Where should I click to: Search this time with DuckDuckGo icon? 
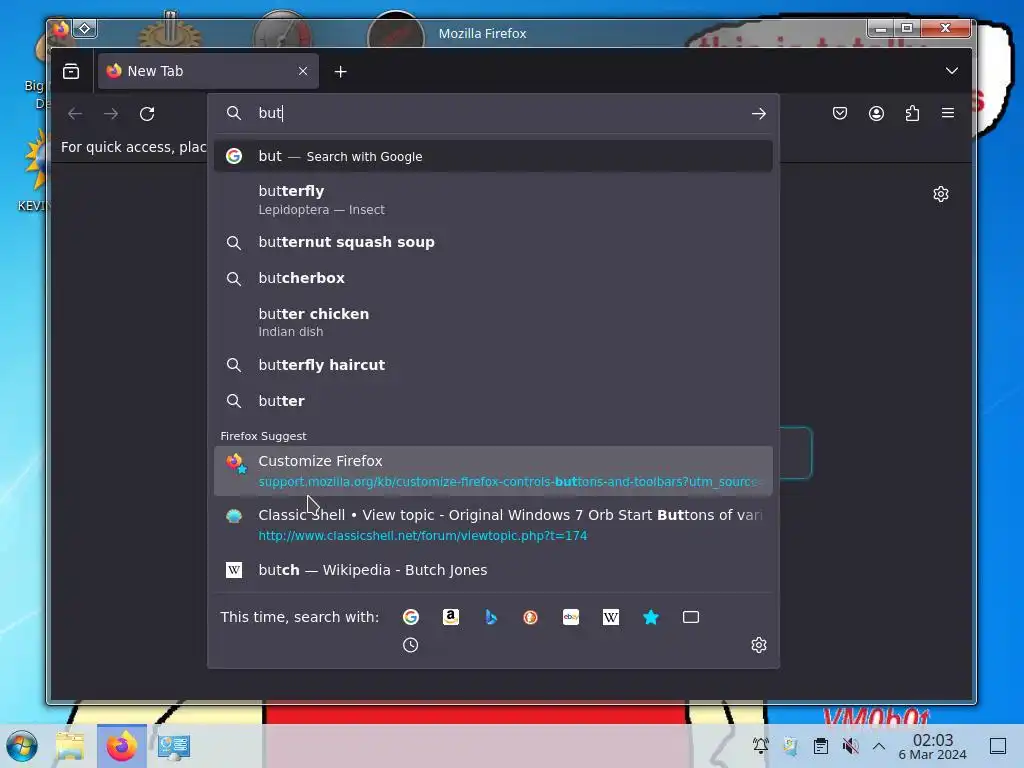(x=530, y=617)
